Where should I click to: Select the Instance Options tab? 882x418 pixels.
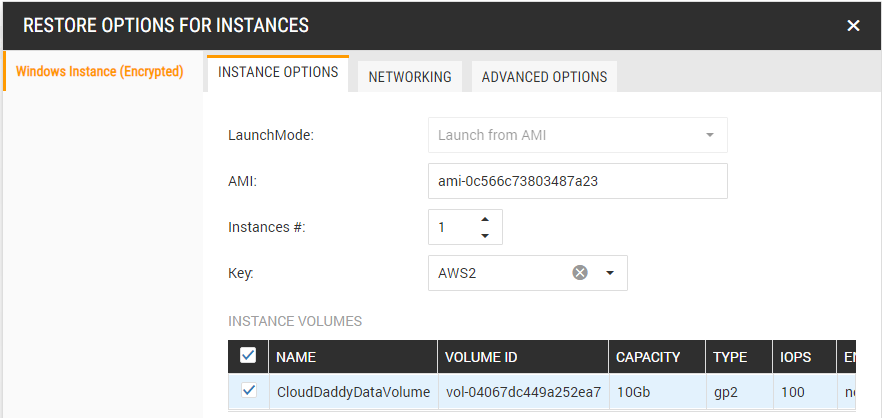pos(278,73)
